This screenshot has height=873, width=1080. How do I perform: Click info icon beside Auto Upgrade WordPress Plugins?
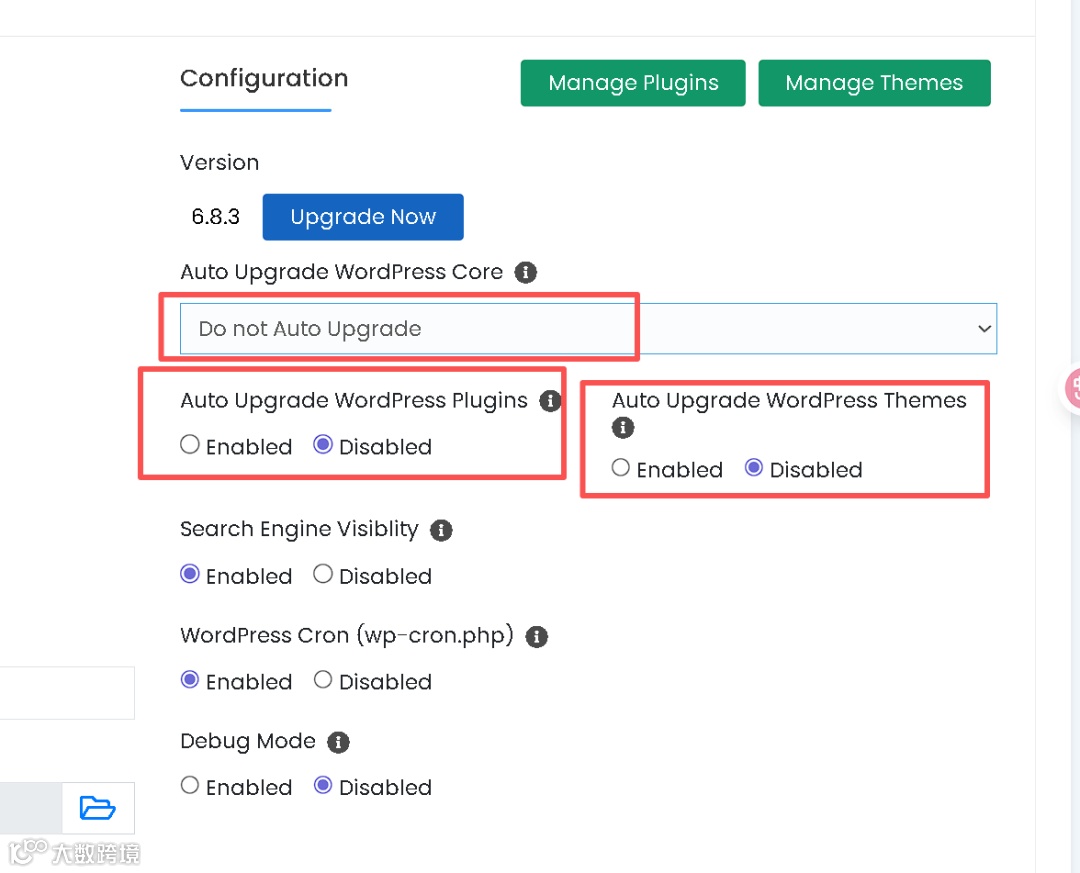pos(550,401)
